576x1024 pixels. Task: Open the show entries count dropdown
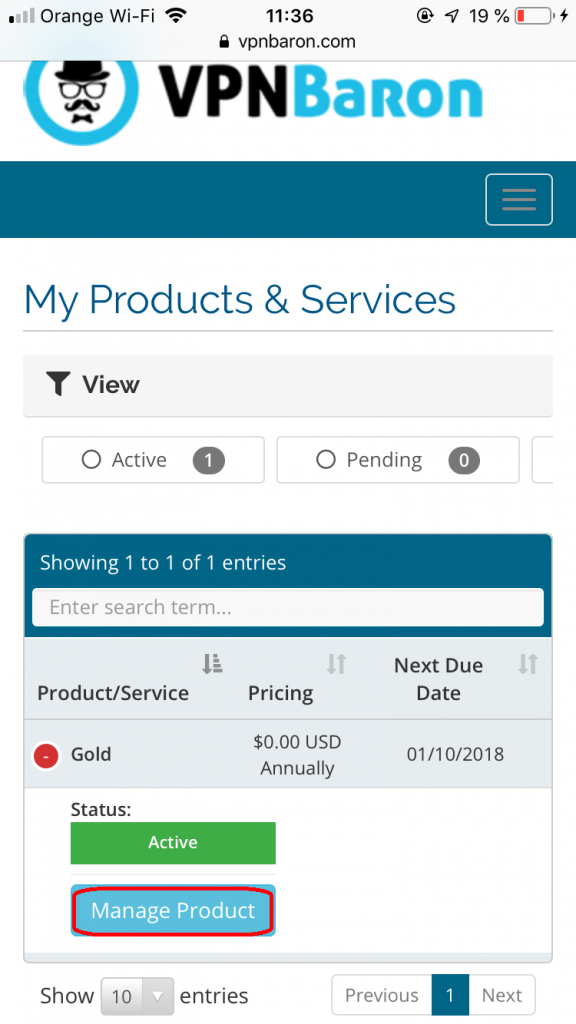click(137, 996)
